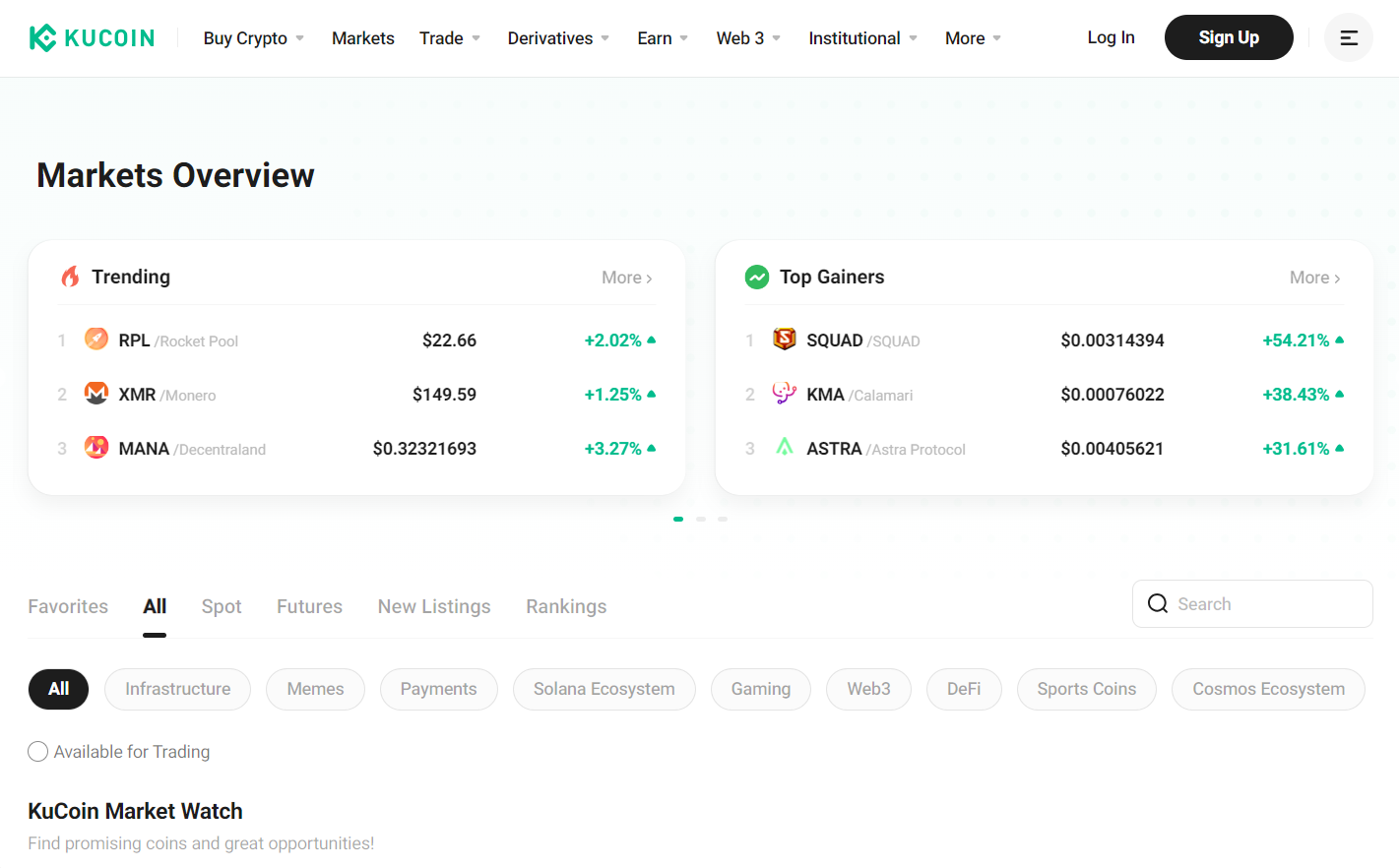Filter by Web3 category
This screenshot has width=1399, height=868.
coord(868,689)
